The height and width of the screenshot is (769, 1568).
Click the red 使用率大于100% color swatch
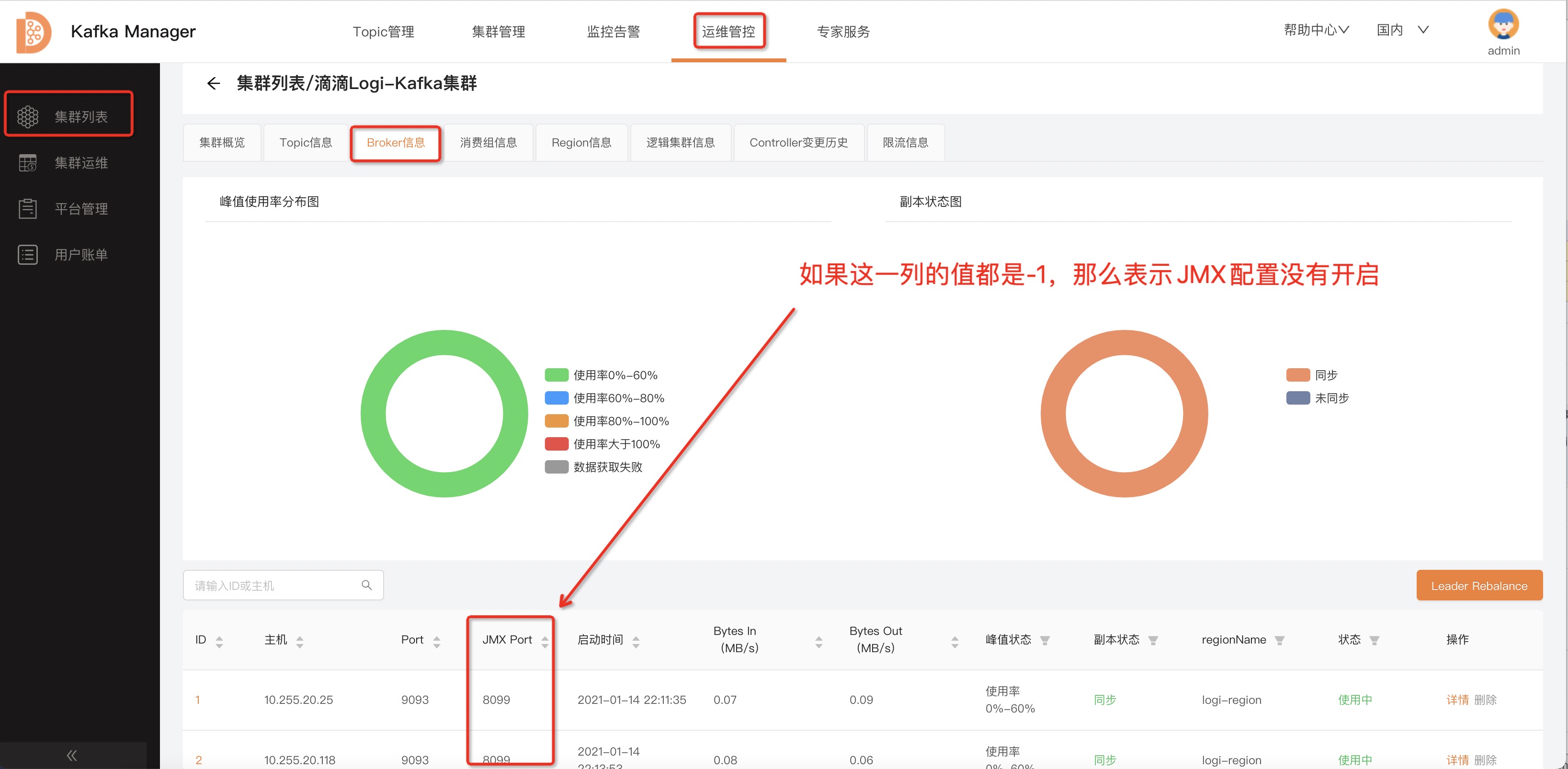tap(557, 444)
